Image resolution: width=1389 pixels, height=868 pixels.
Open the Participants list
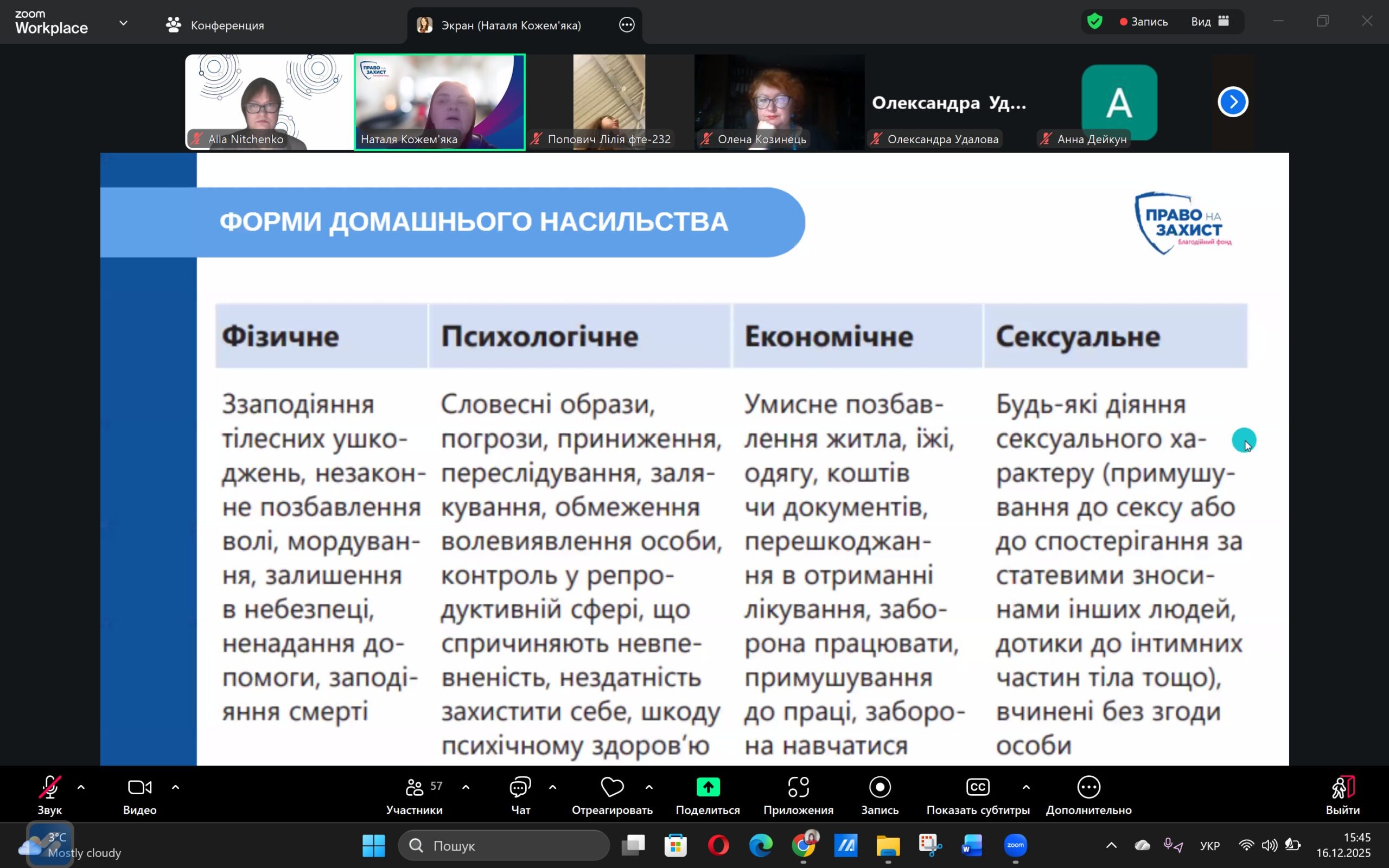pyautogui.click(x=415, y=795)
